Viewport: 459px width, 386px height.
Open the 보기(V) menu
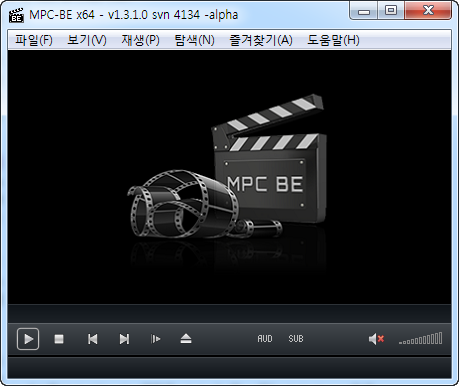point(87,40)
